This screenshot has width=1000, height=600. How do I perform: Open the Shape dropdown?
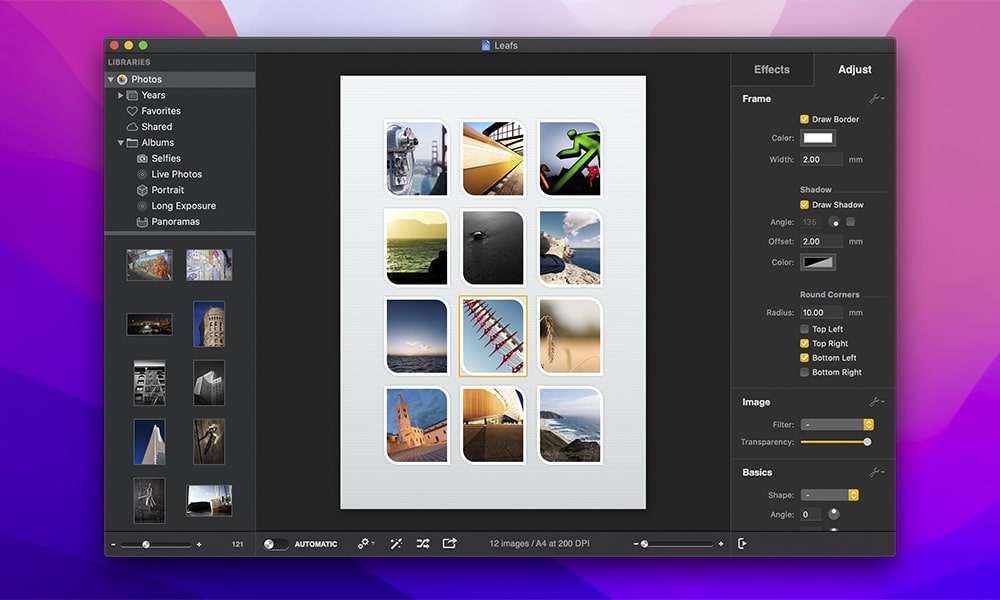[829, 495]
